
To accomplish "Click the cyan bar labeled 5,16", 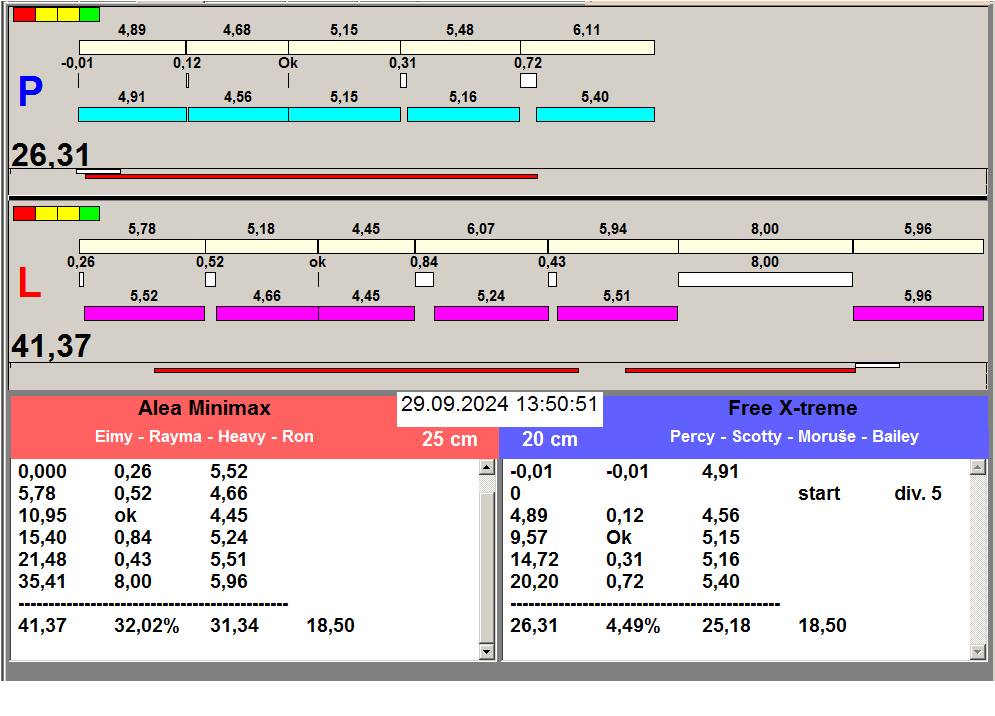I will click(463, 114).
